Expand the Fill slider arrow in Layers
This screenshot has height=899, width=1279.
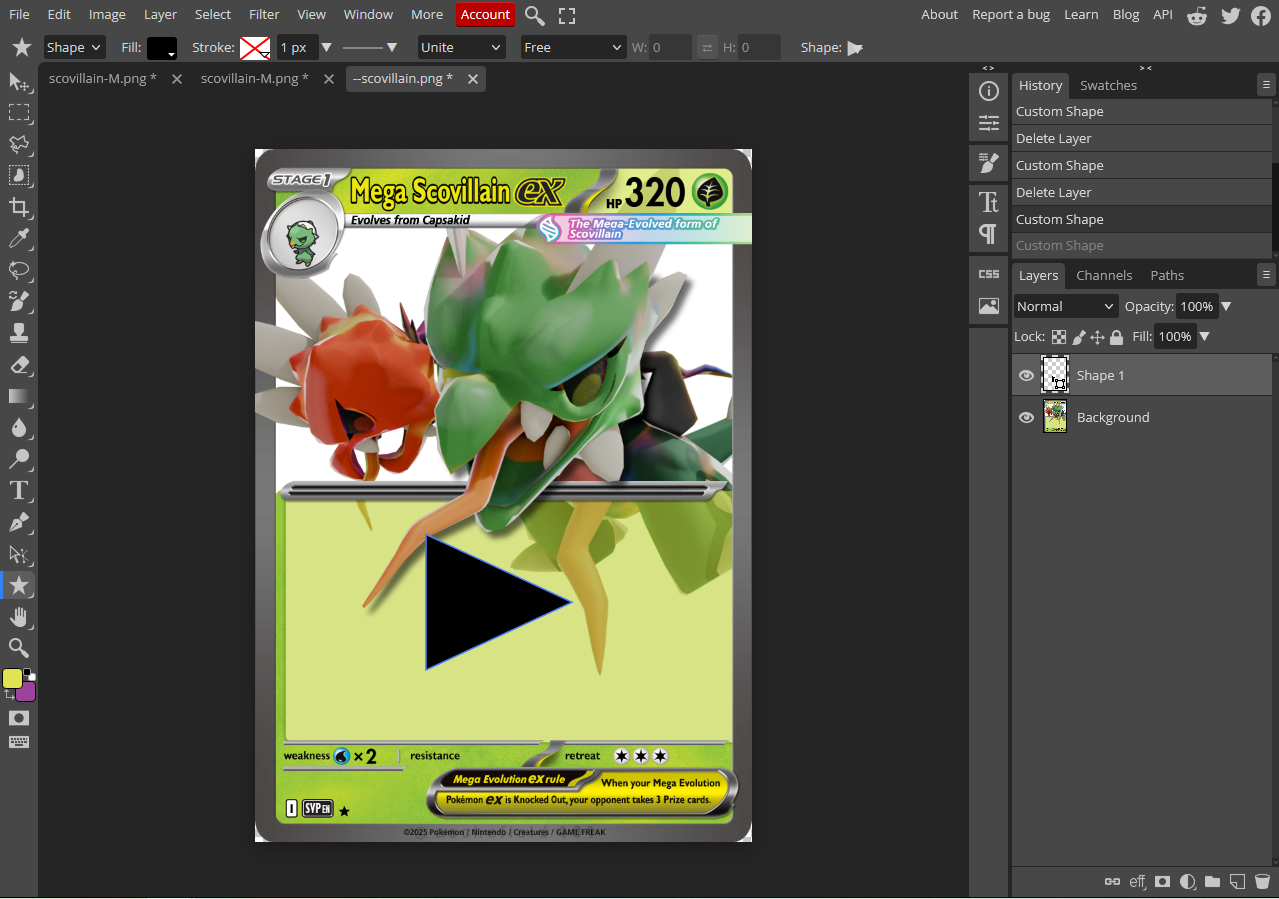(x=1205, y=336)
